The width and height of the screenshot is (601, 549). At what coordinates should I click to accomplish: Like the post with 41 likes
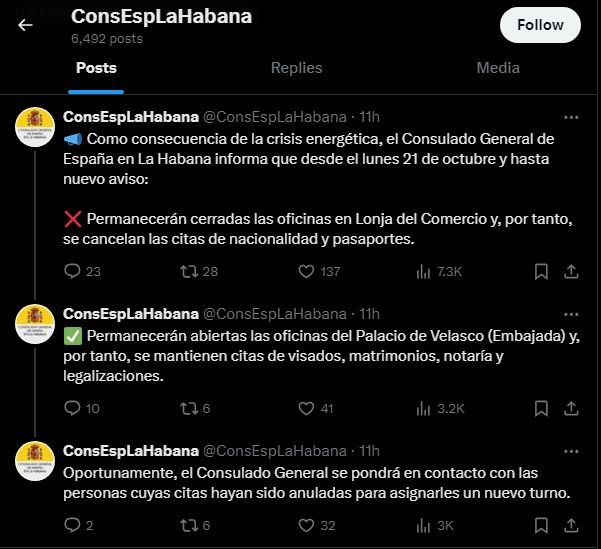(306, 408)
